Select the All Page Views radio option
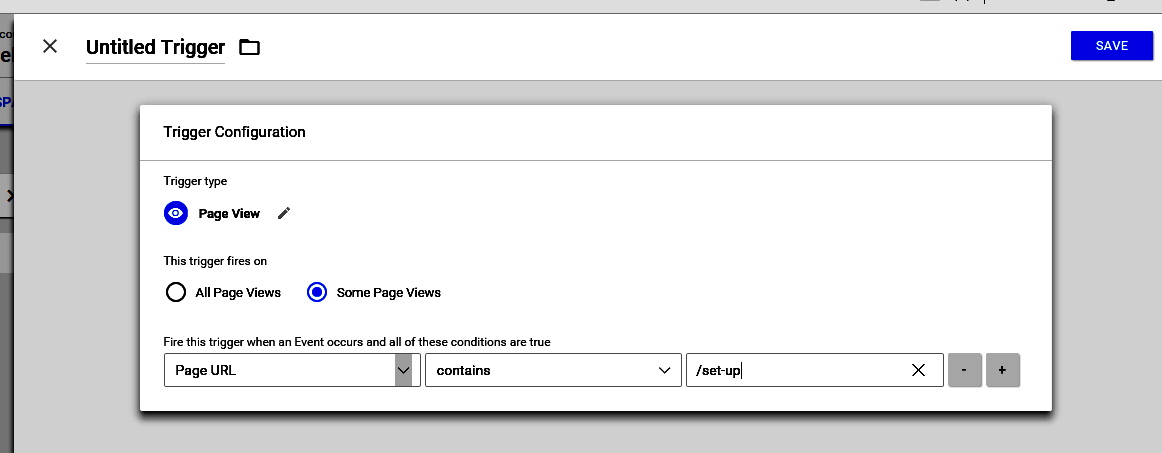This screenshot has height=453, width=1162. 176,293
